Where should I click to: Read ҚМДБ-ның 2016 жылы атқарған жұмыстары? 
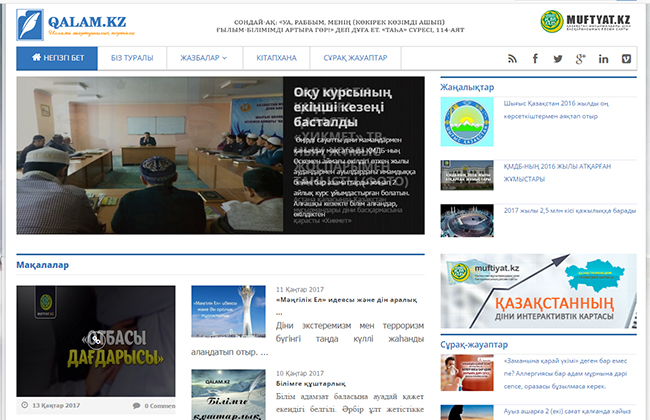(x=557, y=172)
